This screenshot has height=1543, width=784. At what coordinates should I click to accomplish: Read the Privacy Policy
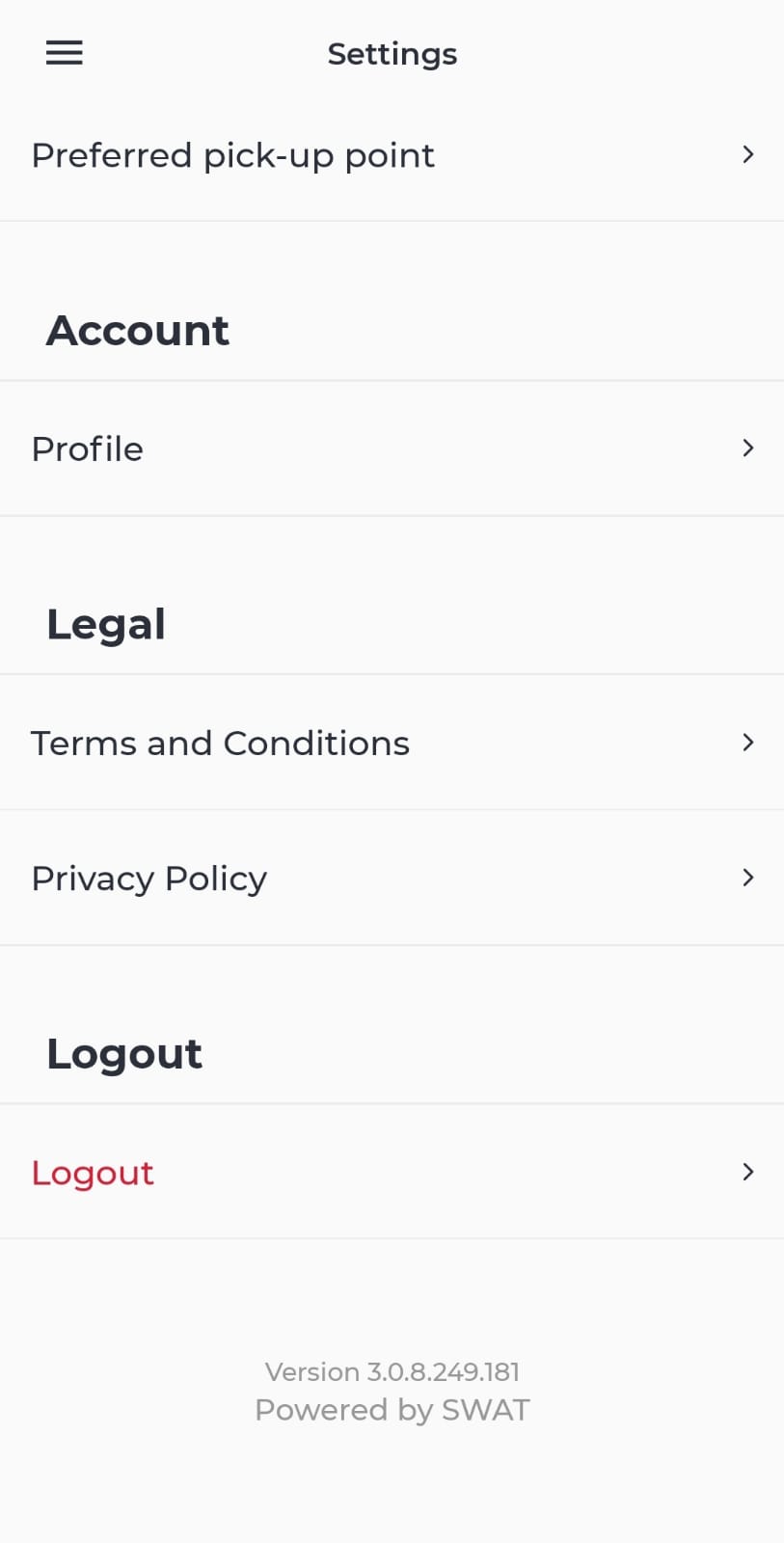[149, 879]
